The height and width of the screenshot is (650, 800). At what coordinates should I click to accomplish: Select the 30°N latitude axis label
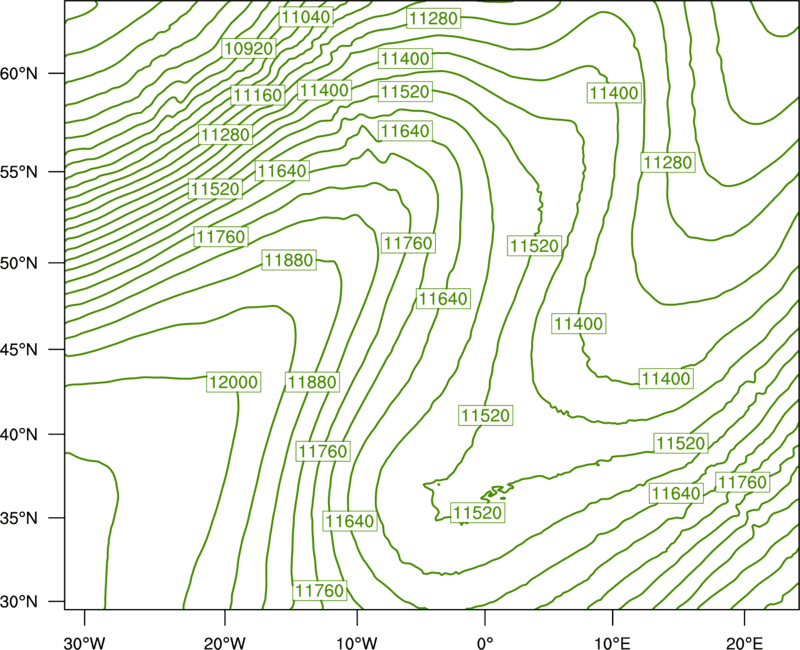19,602
